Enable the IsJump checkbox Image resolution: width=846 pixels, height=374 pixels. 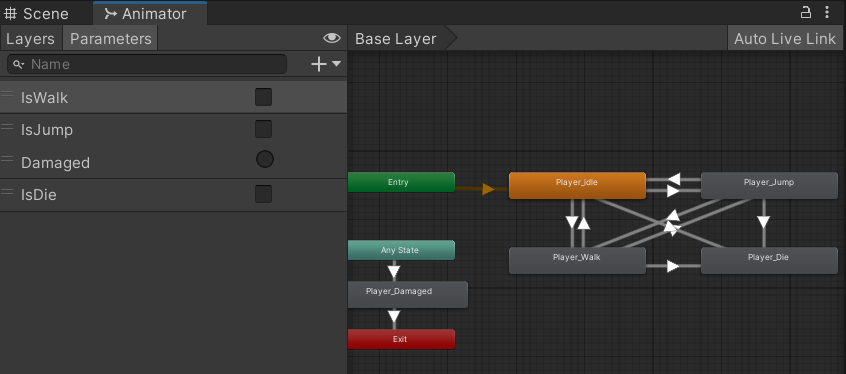coord(263,130)
